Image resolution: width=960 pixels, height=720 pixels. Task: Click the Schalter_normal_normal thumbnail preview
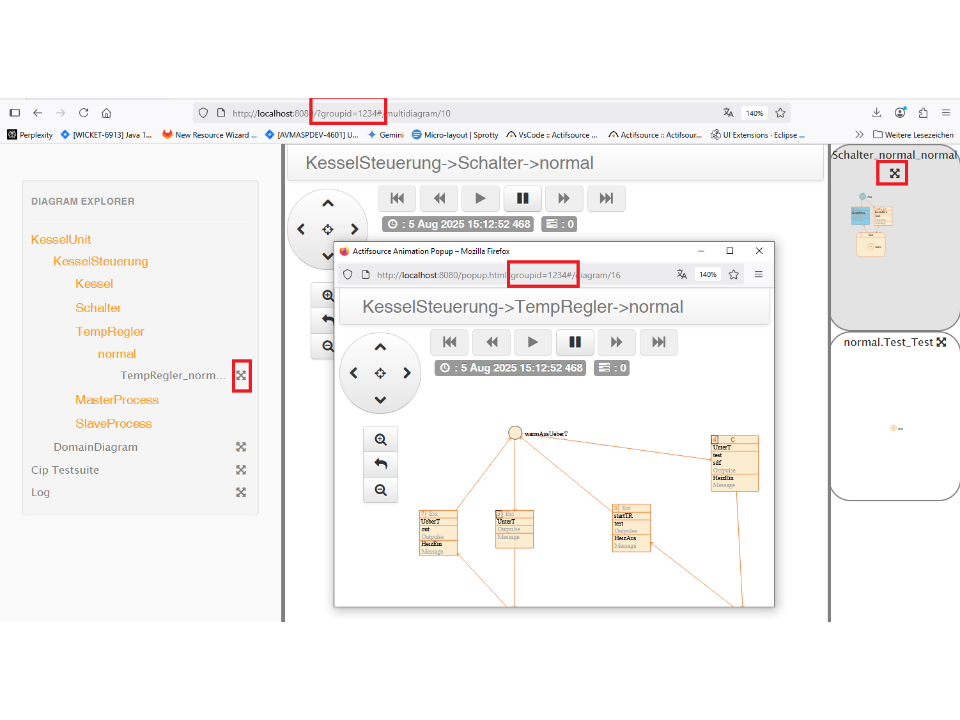871,230
